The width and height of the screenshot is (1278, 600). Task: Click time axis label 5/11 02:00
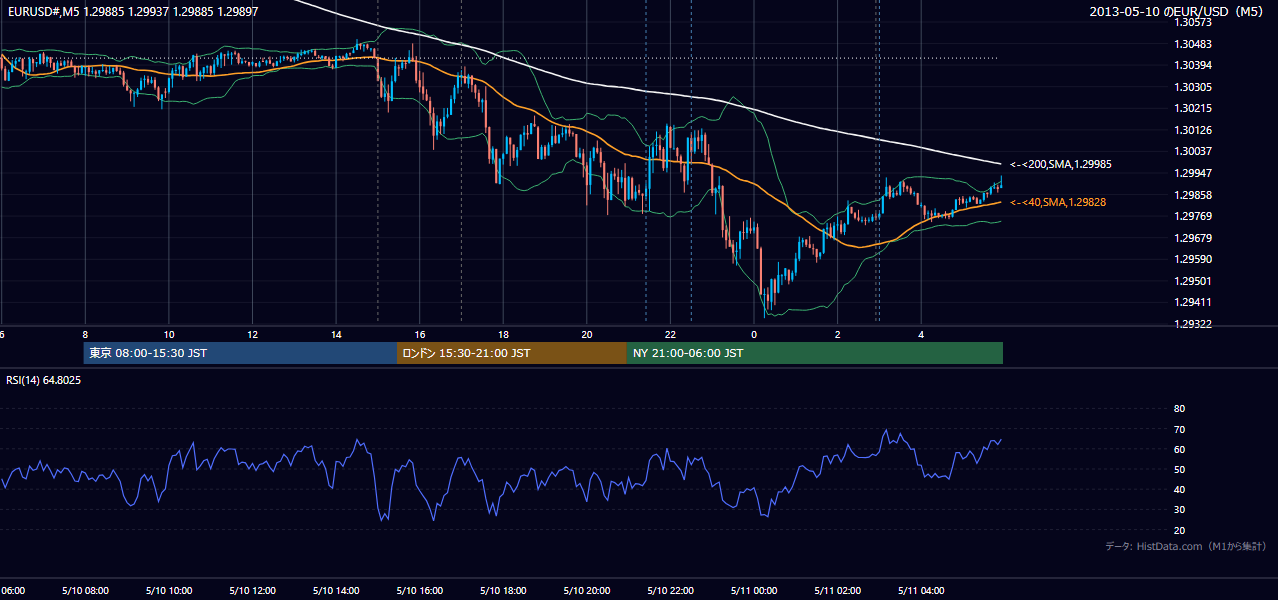pos(838,590)
